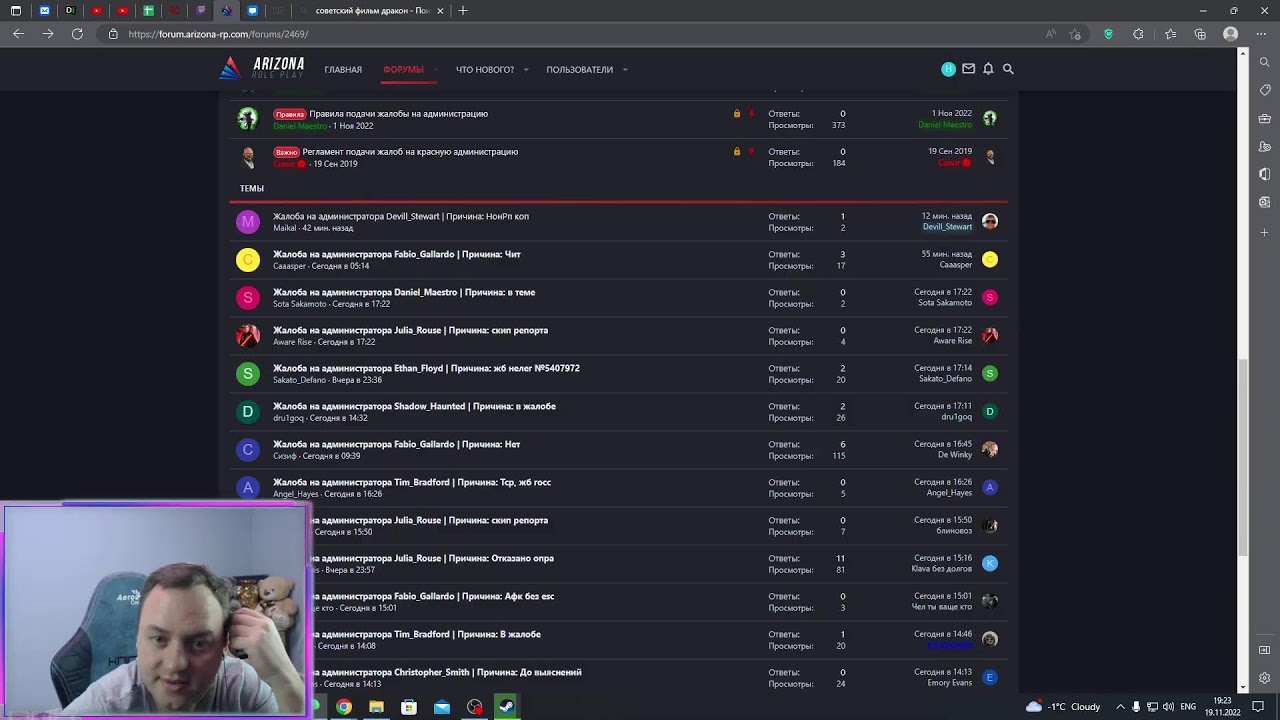The width and height of the screenshot is (1280, 720).
Task: Add this page to favorites star icon
Action: point(1075,34)
